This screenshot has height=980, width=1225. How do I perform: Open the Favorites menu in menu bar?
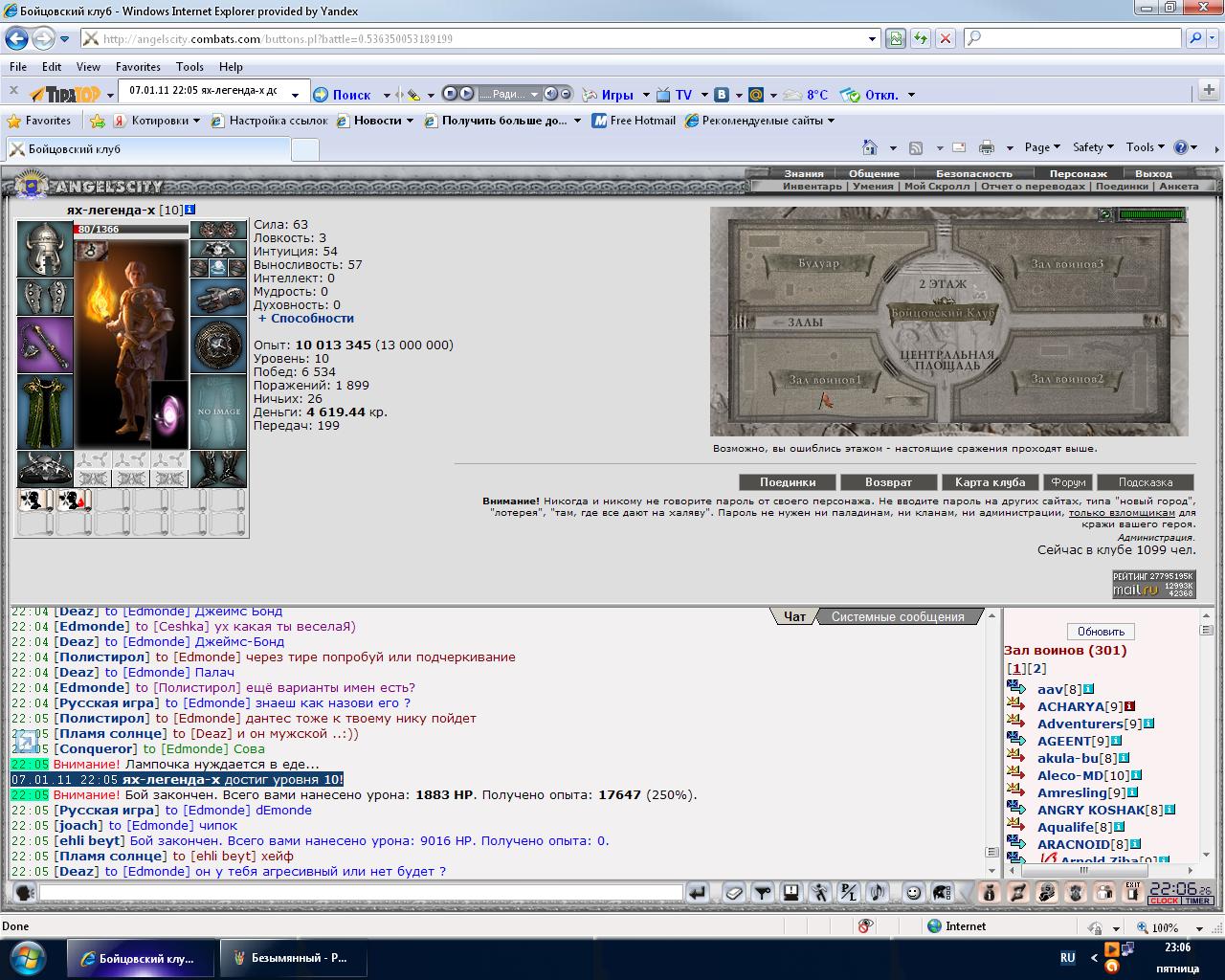(x=138, y=67)
